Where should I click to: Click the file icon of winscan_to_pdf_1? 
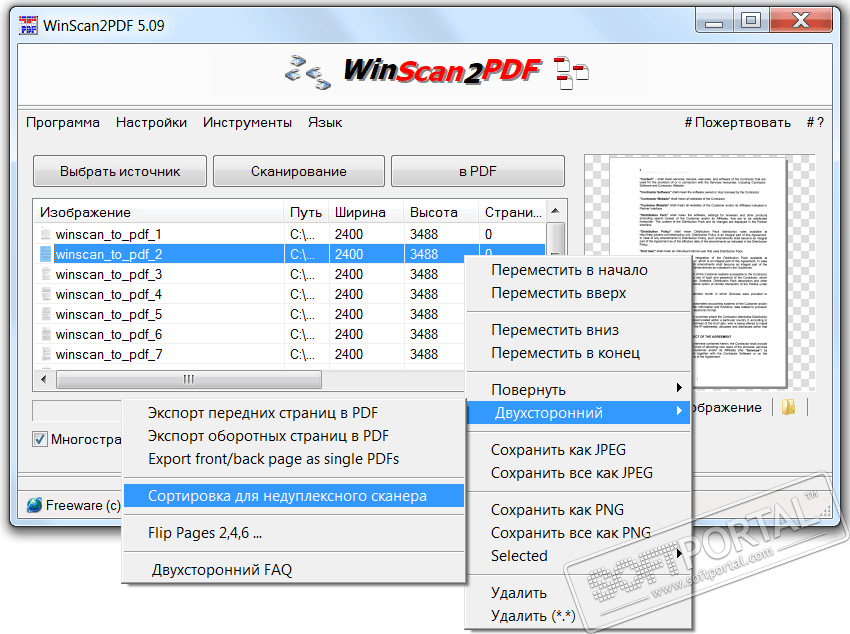click(46, 234)
